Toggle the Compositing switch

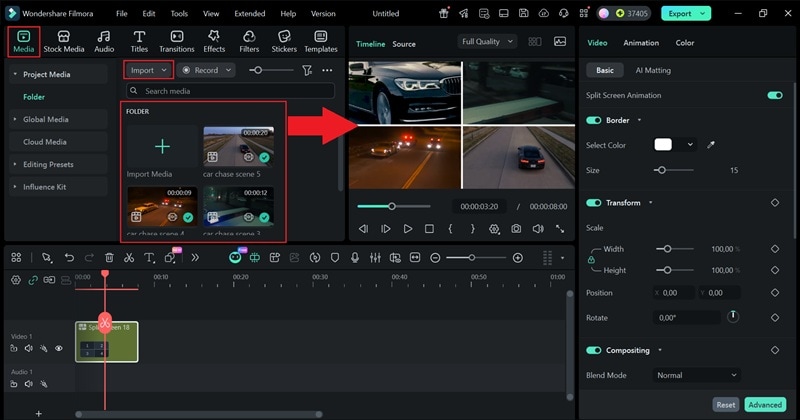coord(593,350)
